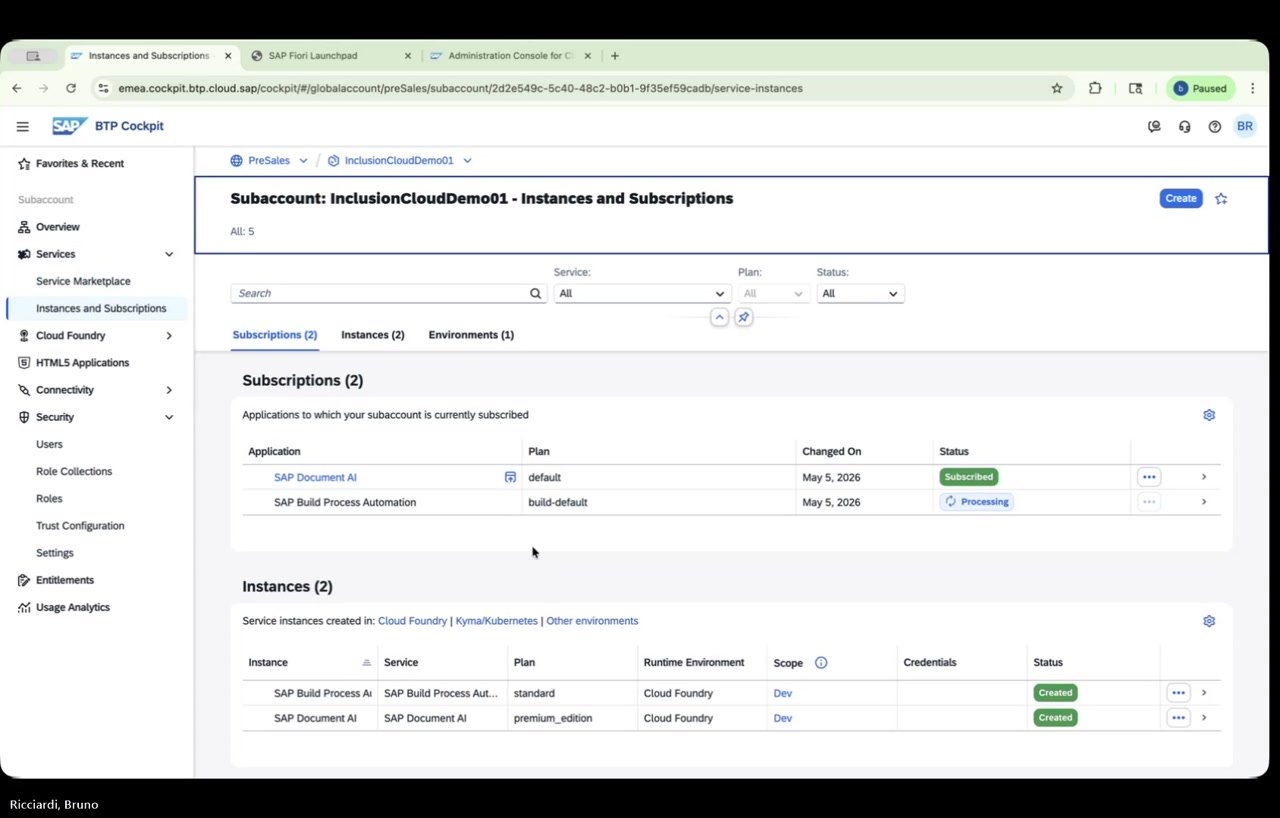Select the Processing status badge
Image resolution: width=1280 pixels, height=818 pixels.
[977, 502]
